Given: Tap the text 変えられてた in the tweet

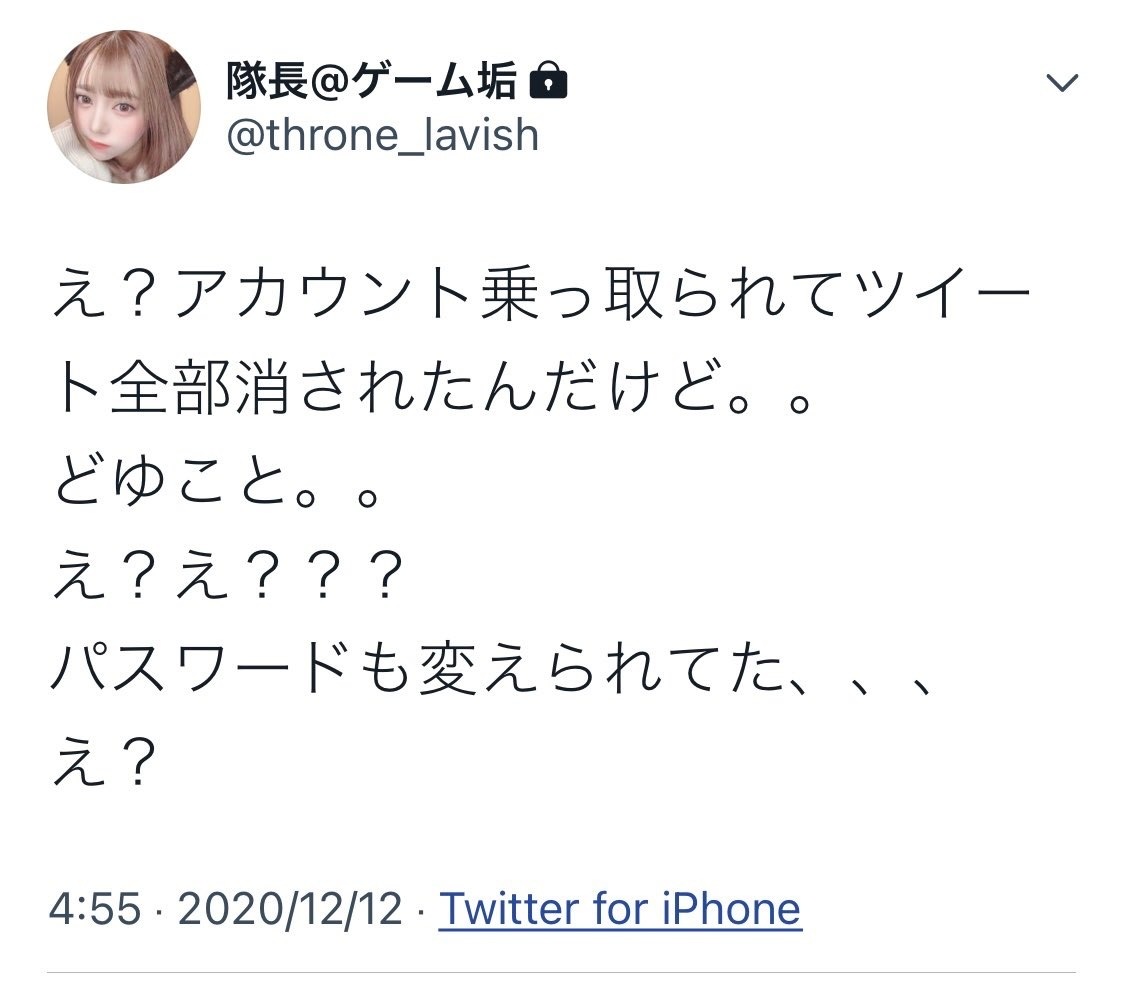Looking at the screenshot, I should 601,668.
